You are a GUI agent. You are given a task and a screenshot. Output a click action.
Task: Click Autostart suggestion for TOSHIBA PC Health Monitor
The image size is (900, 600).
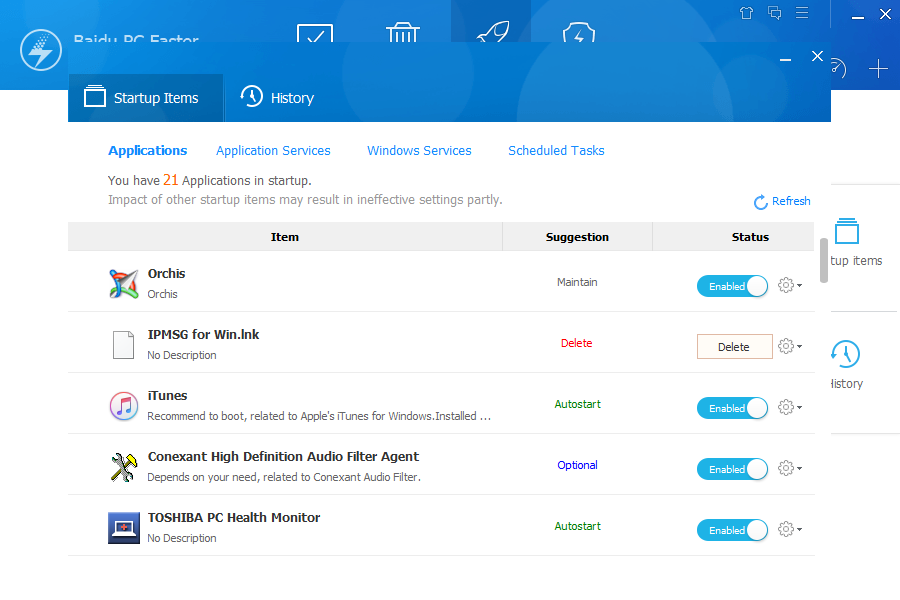coord(577,526)
